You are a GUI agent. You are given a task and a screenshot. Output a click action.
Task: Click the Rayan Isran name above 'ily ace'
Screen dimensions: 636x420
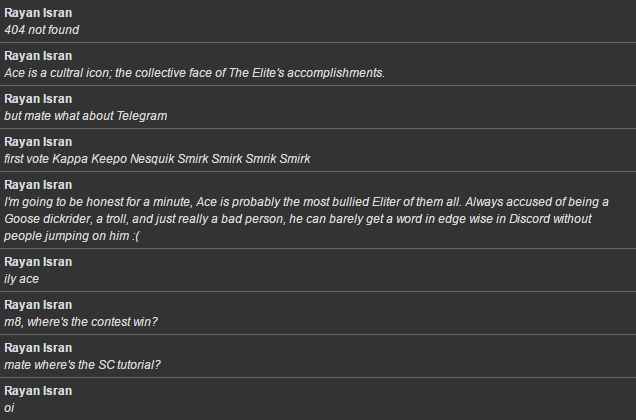(38, 262)
